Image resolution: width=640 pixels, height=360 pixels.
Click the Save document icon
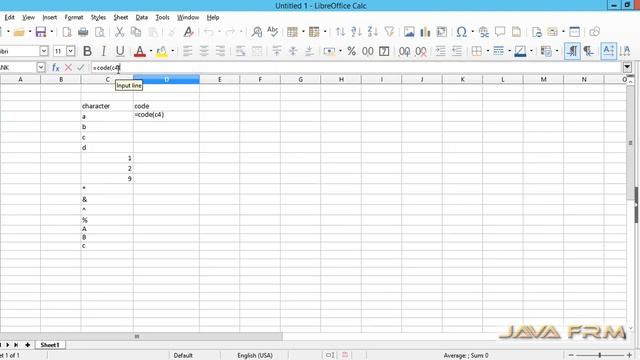[41, 32]
